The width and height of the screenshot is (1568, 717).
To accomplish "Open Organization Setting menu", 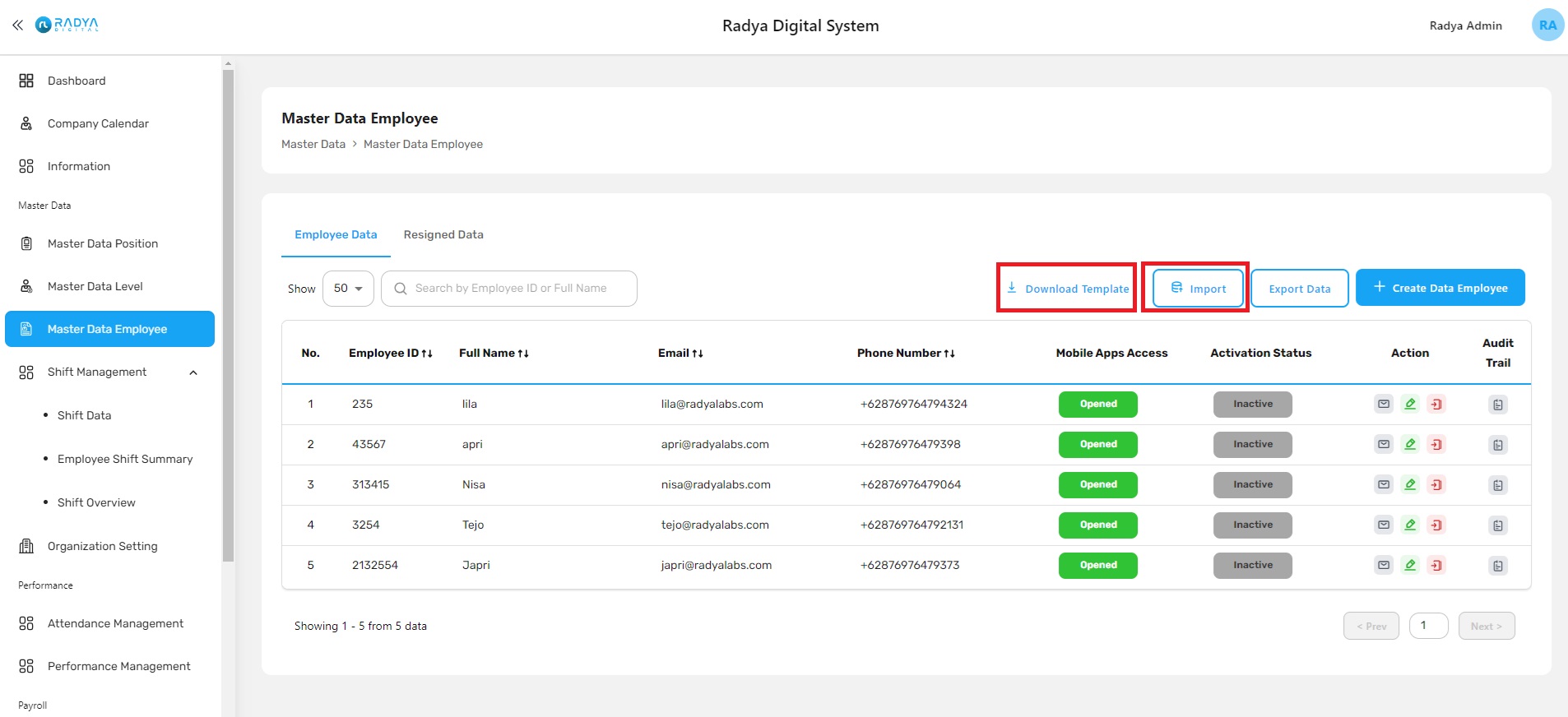I will (109, 546).
